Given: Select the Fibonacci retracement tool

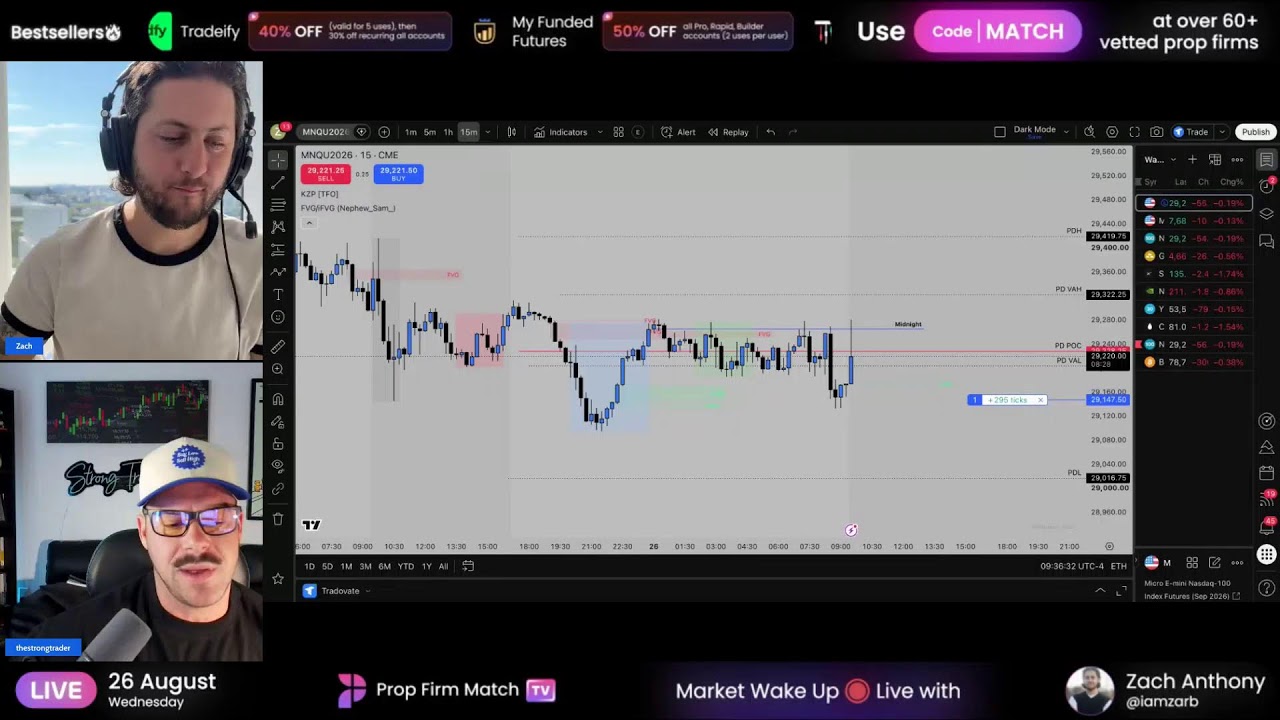Looking at the screenshot, I should tap(278, 205).
